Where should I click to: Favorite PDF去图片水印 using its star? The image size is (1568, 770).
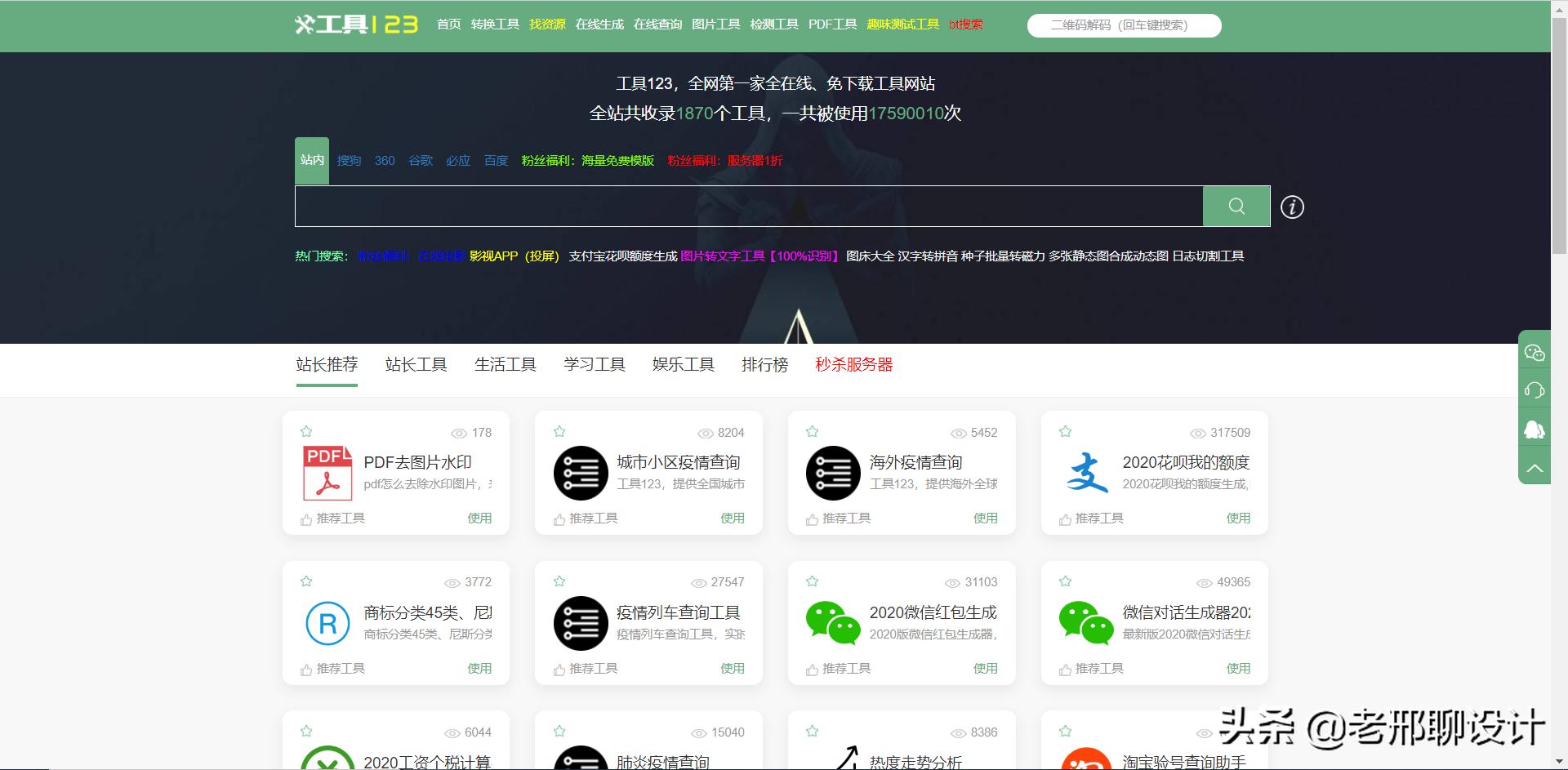(306, 431)
